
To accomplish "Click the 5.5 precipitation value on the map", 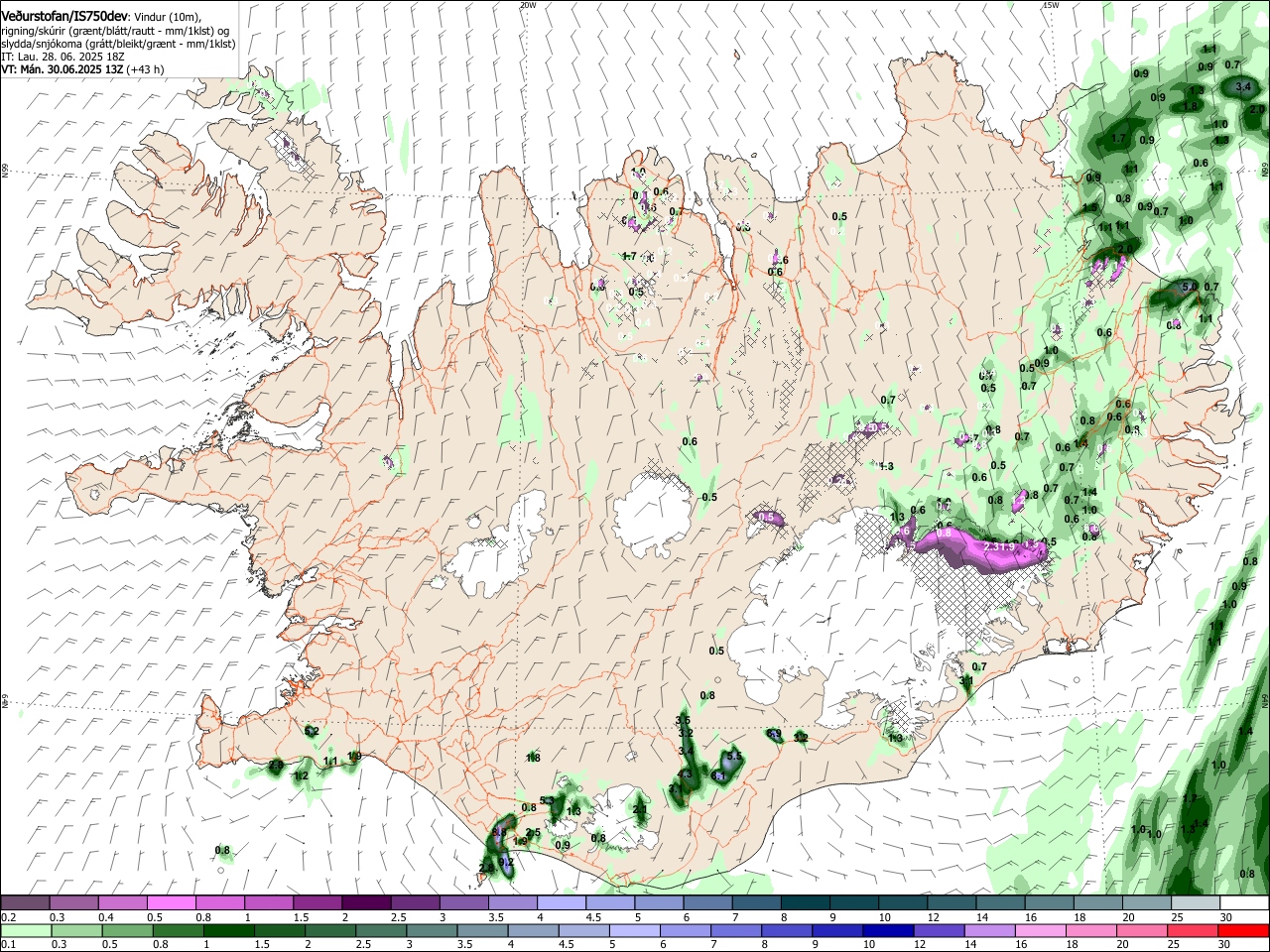I will click(x=734, y=756).
